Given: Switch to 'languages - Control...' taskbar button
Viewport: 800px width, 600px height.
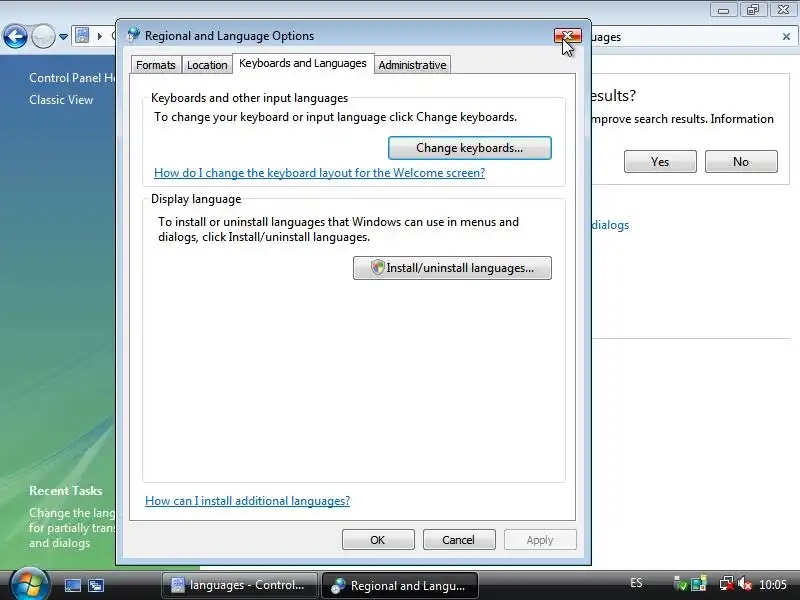Looking at the screenshot, I should pyautogui.click(x=239, y=585).
